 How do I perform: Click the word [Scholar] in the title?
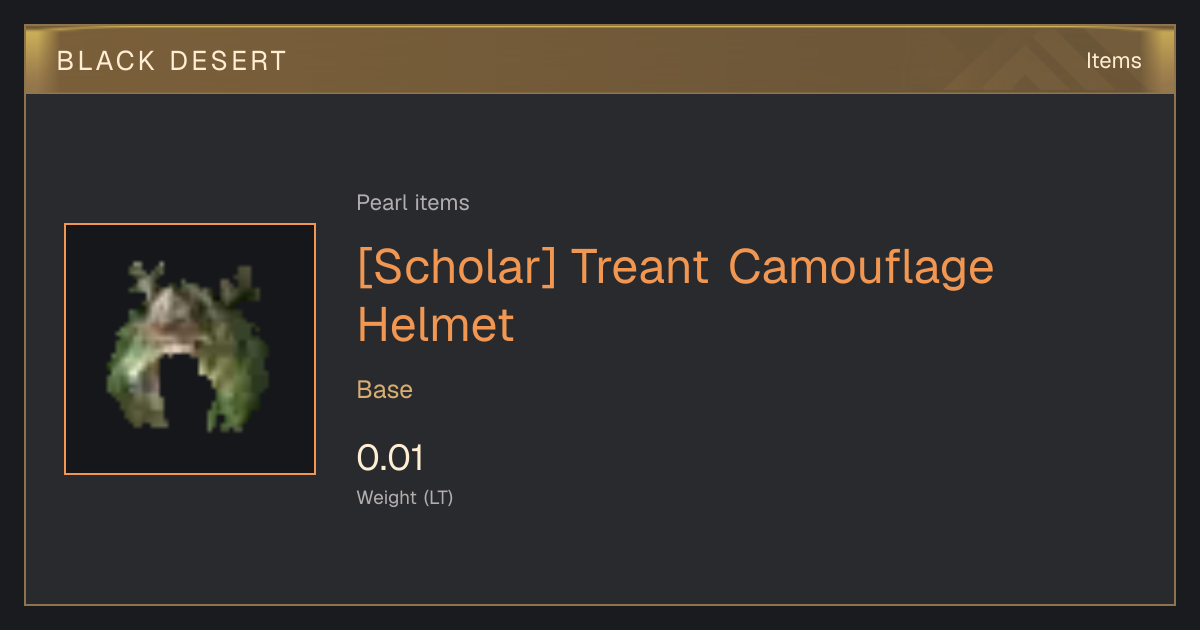[x=457, y=267]
